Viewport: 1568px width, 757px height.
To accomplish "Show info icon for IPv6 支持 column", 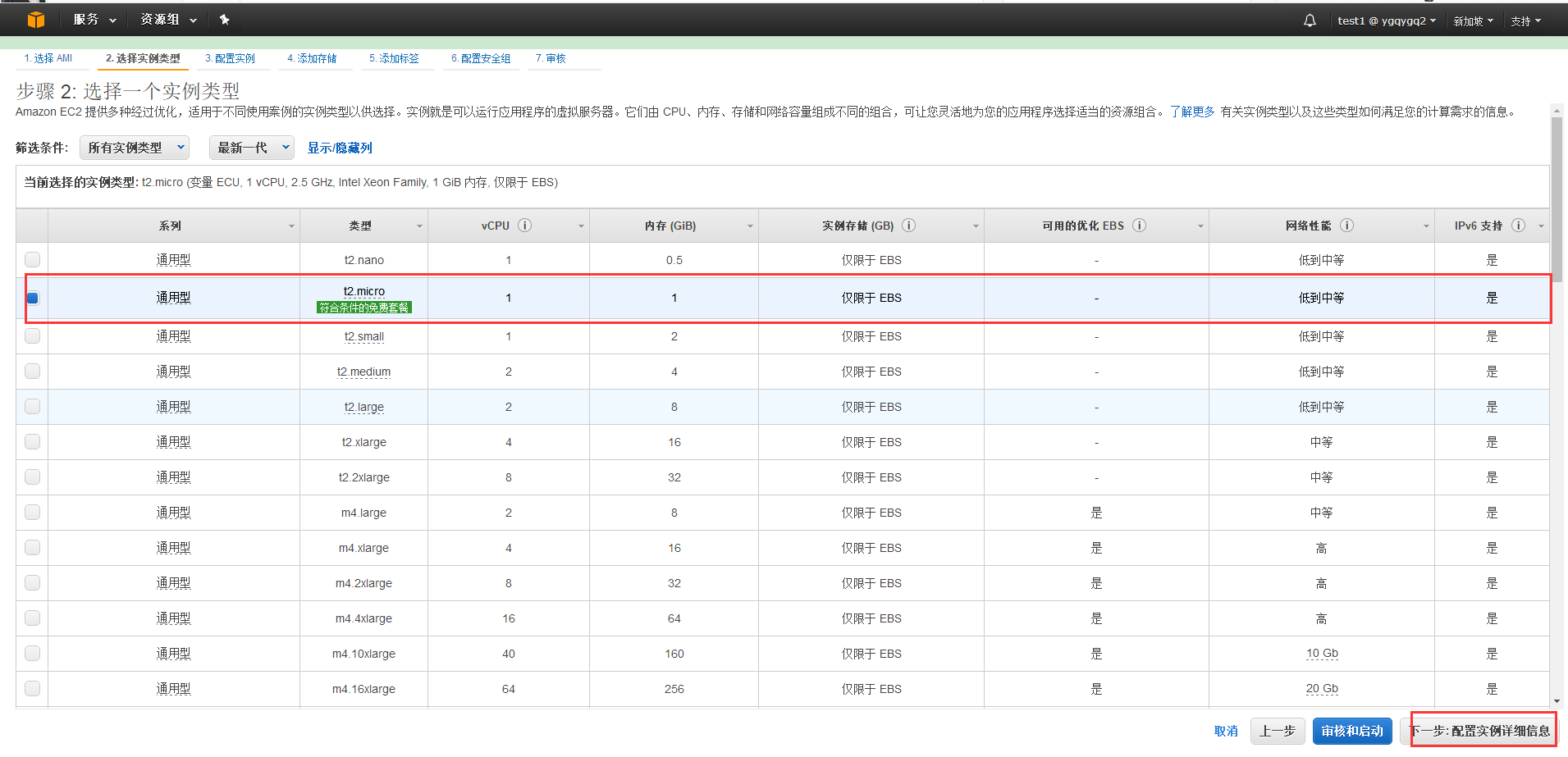I will (x=1519, y=226).
